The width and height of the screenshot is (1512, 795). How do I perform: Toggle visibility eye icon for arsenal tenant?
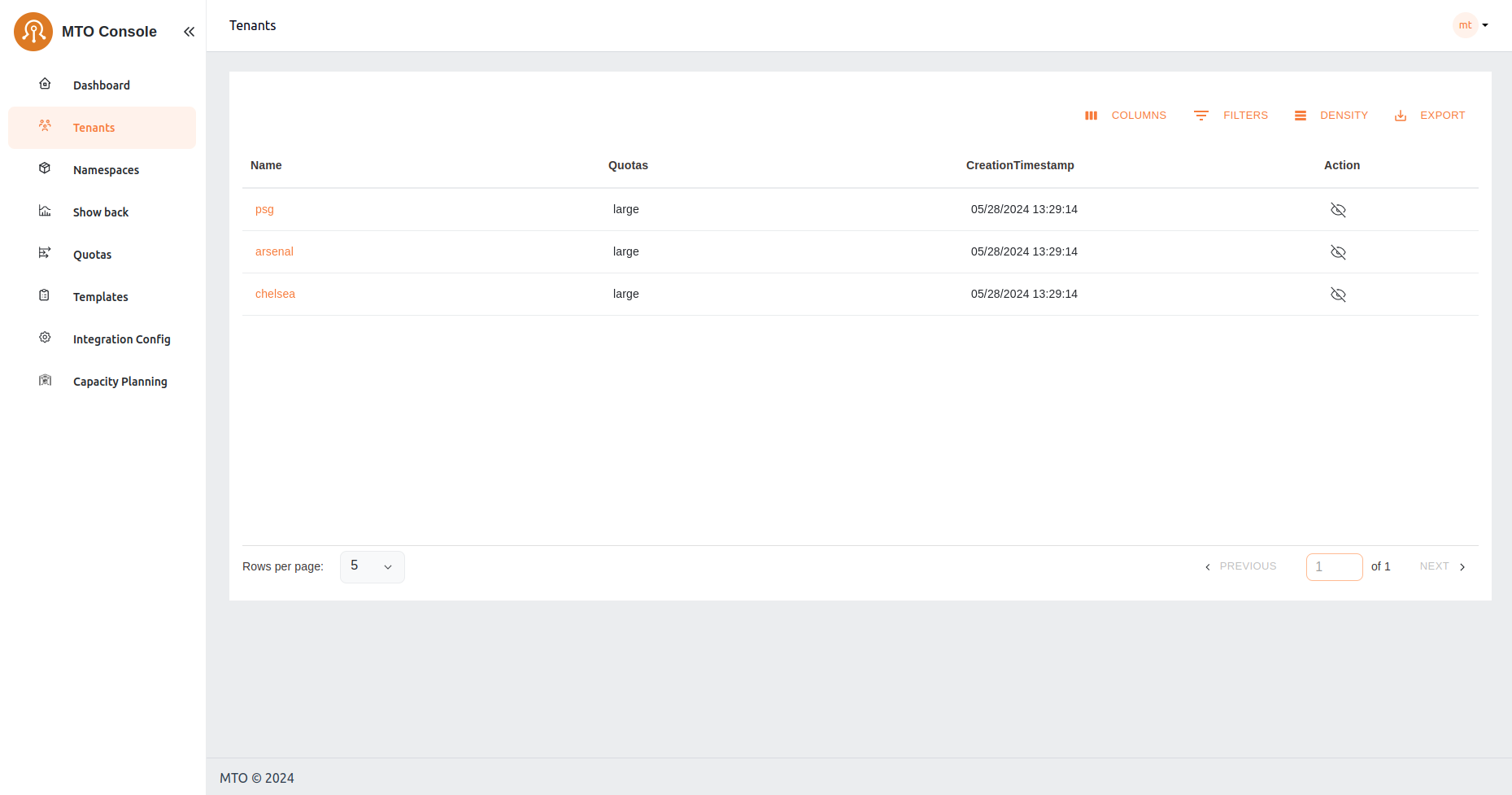pyautogui.click(x=1338, y=252)
